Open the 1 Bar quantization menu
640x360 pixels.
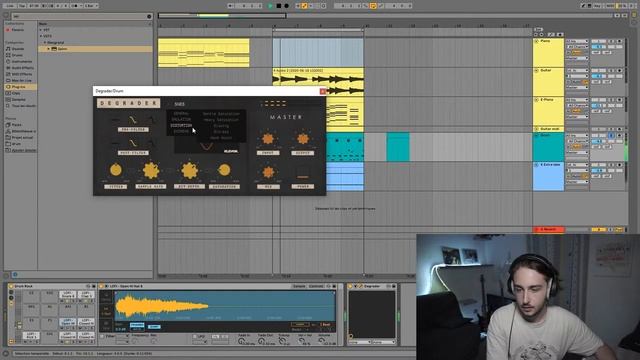(x=91, y=6)
